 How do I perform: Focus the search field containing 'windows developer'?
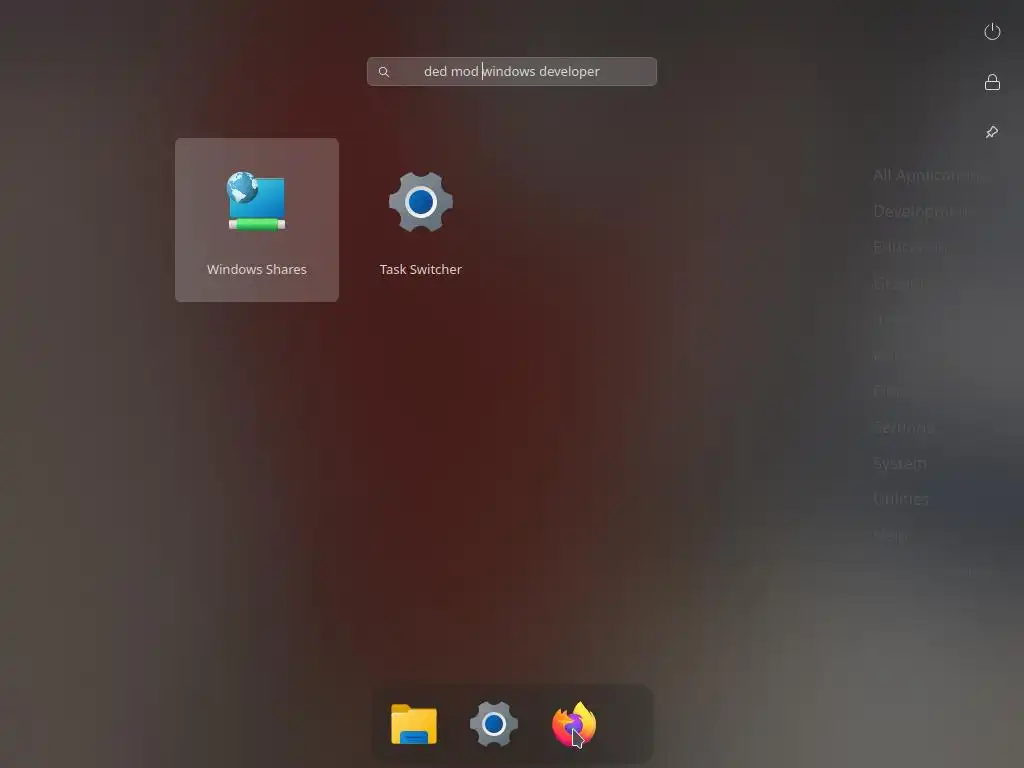(511, 71)
